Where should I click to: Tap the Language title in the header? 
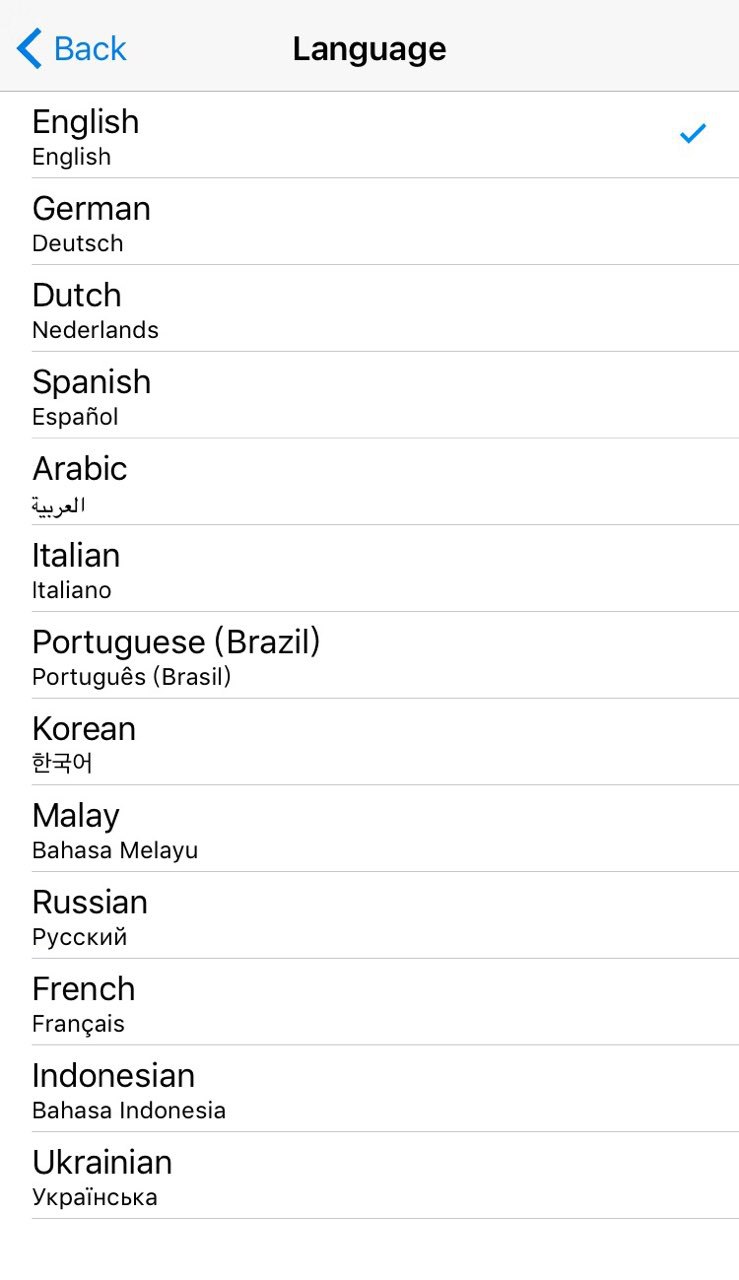(369, 48)
